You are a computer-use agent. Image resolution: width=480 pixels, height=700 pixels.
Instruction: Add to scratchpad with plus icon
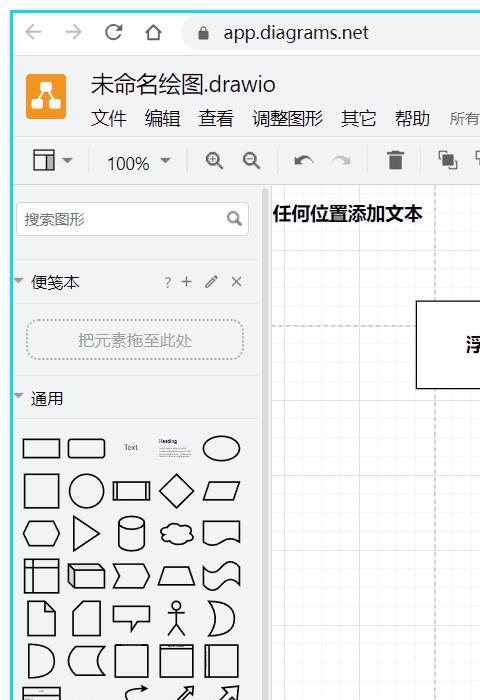tap(187, 282)
